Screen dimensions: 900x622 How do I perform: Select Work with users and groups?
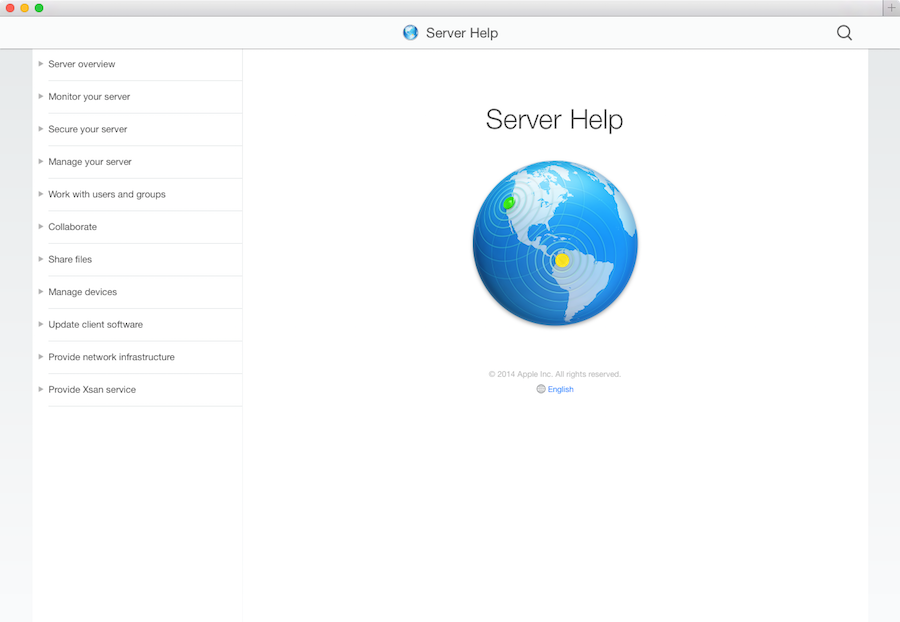click(107, 194)
